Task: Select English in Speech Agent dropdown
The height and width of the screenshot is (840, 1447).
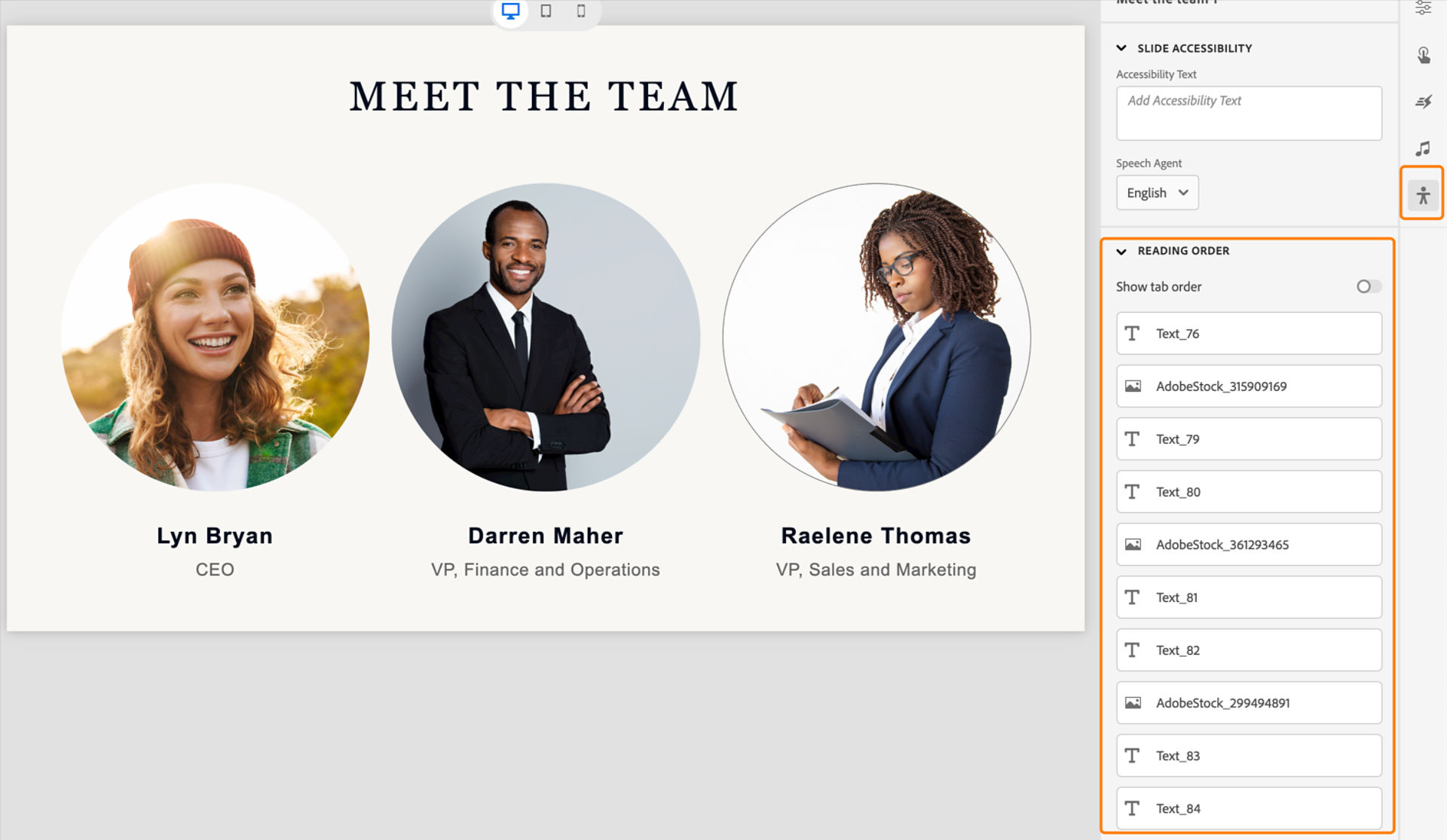Action: click(x=1155, y=193)
